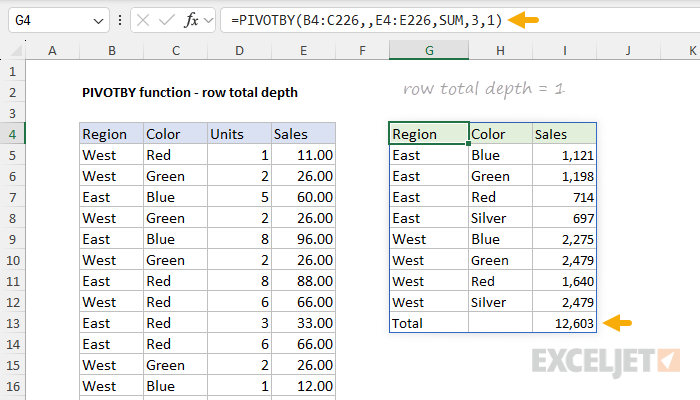700x400 pixels.
Task: Select column G header
Action: (x=429, y=50)
